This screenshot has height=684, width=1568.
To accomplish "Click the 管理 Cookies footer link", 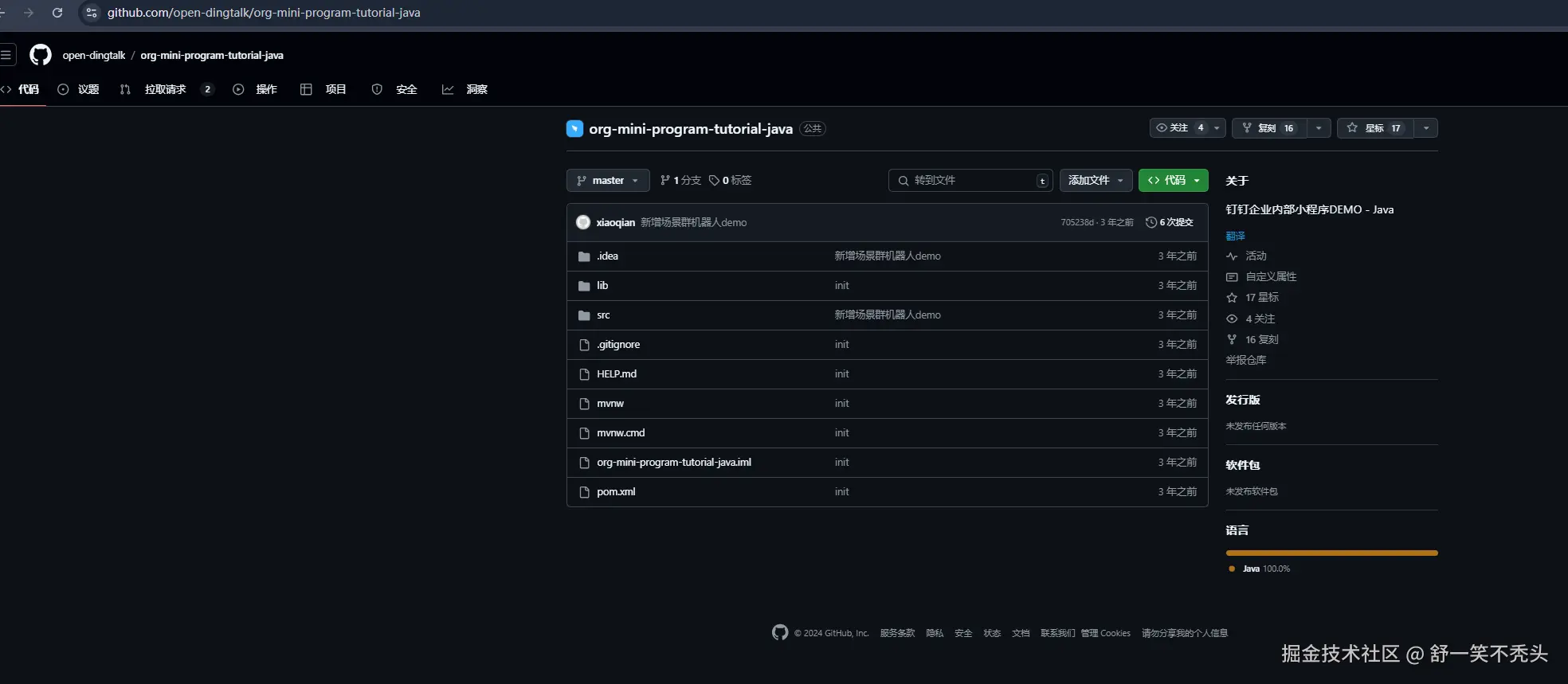I will pos(1105,633).
